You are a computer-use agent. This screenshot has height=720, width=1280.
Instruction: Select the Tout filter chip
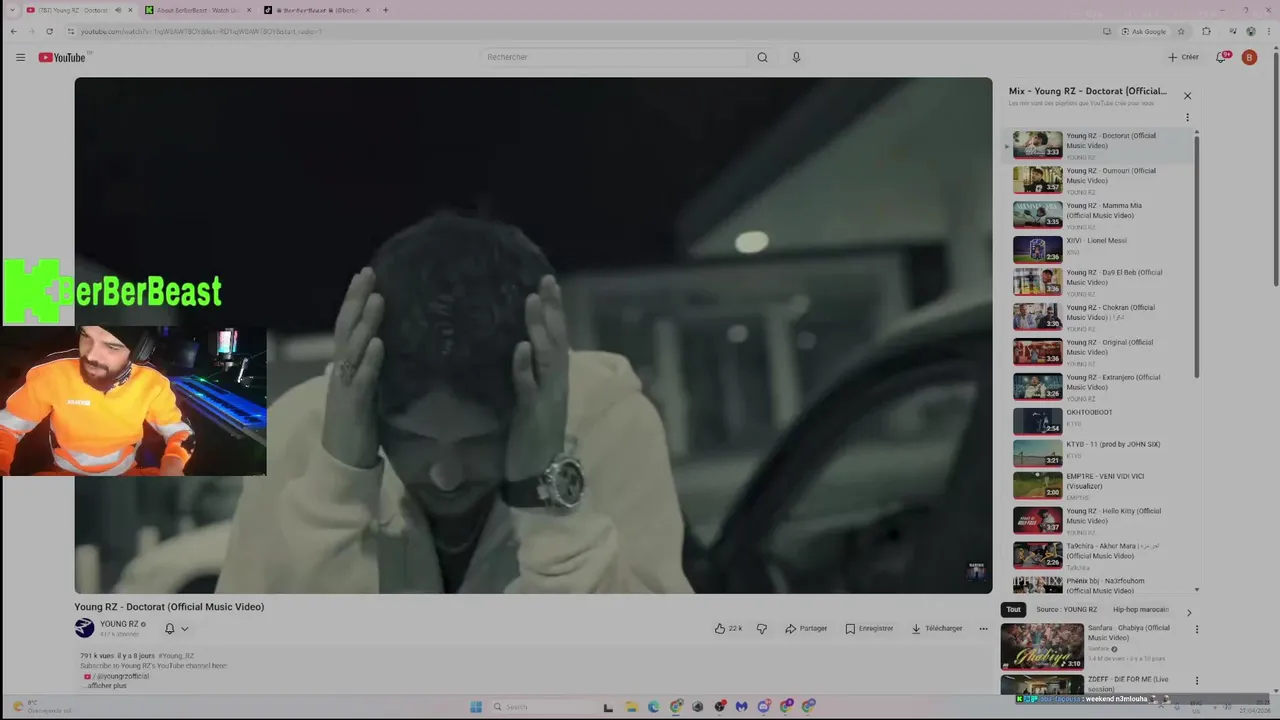pyautogui.click(x=1013, y=610)
